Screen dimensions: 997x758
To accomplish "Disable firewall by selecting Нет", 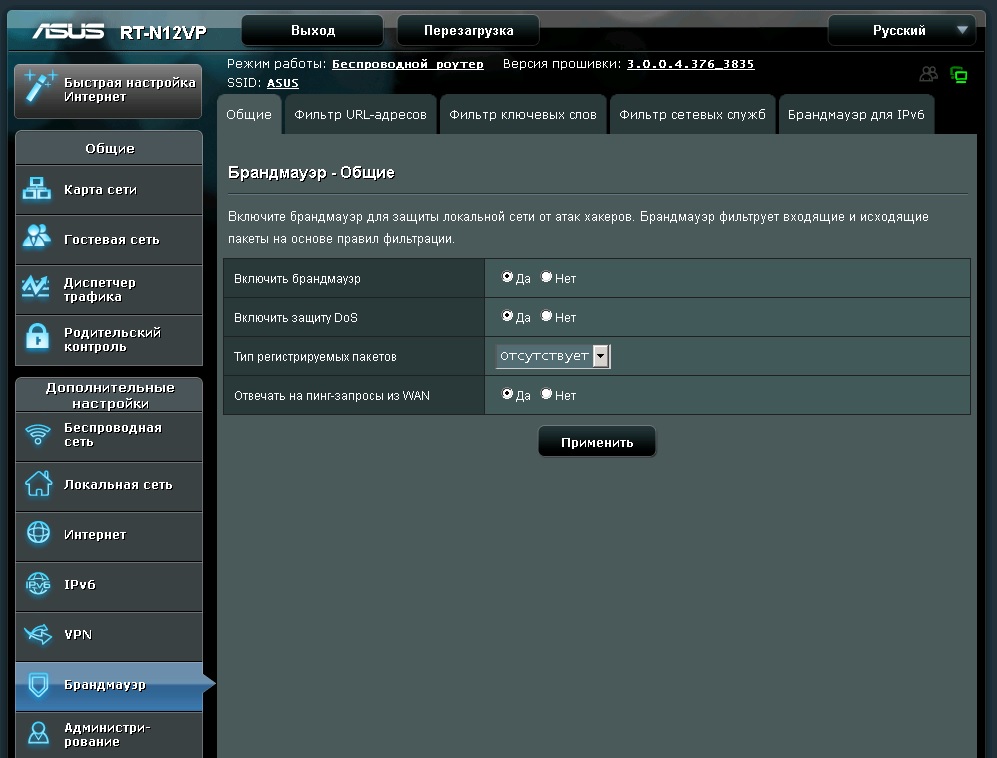I will pos(546,277).
